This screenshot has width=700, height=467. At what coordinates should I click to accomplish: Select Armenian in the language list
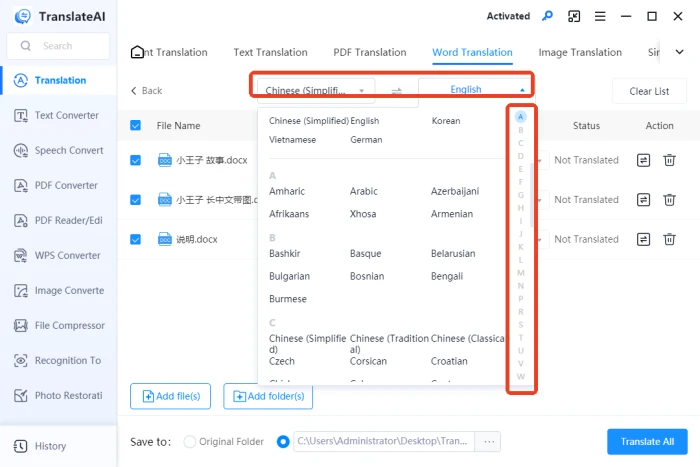tap(451, 214)
